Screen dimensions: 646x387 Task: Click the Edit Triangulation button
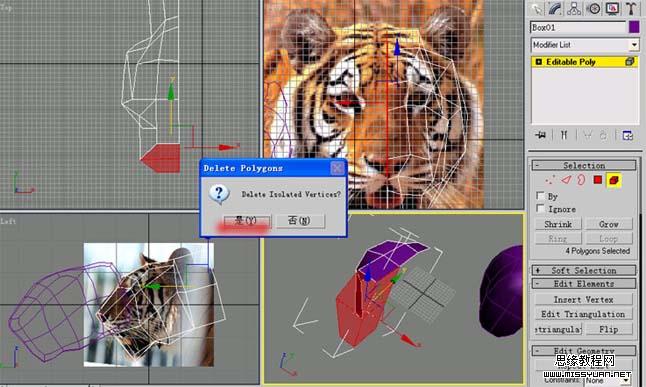(584, 314)
